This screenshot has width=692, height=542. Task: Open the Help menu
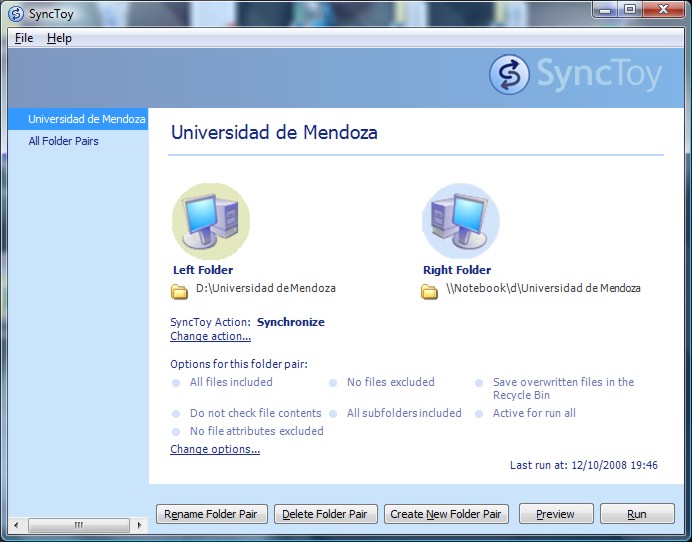click(x=59, y=38)
